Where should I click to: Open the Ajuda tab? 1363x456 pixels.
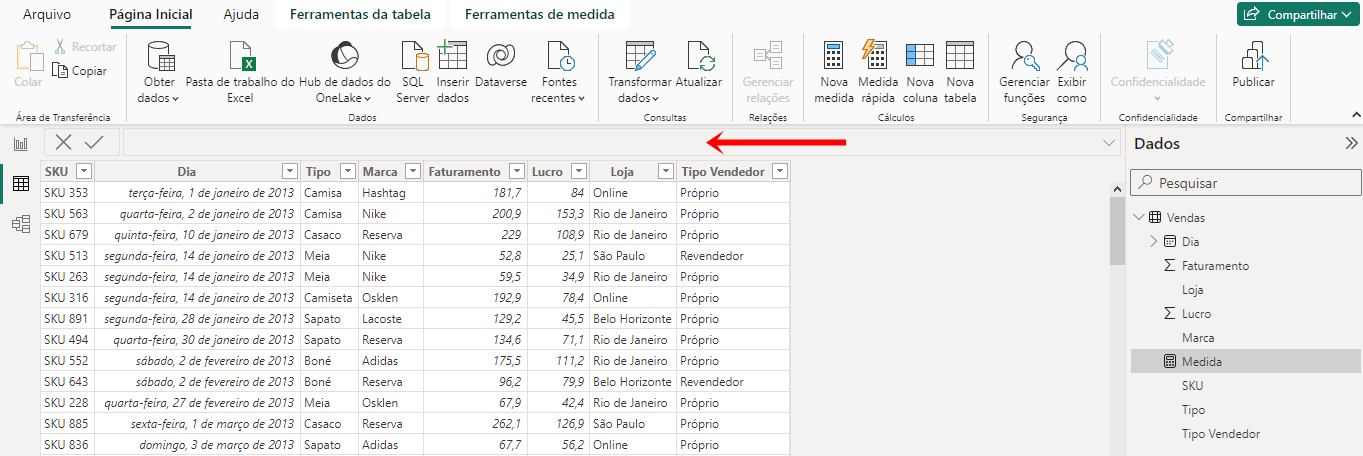click(241, 14)
